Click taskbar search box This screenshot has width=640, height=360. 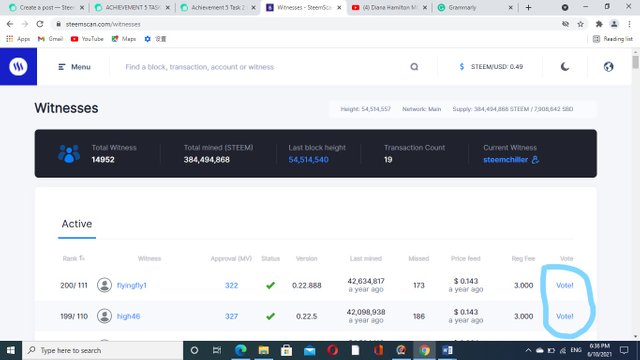coord(103,350)
